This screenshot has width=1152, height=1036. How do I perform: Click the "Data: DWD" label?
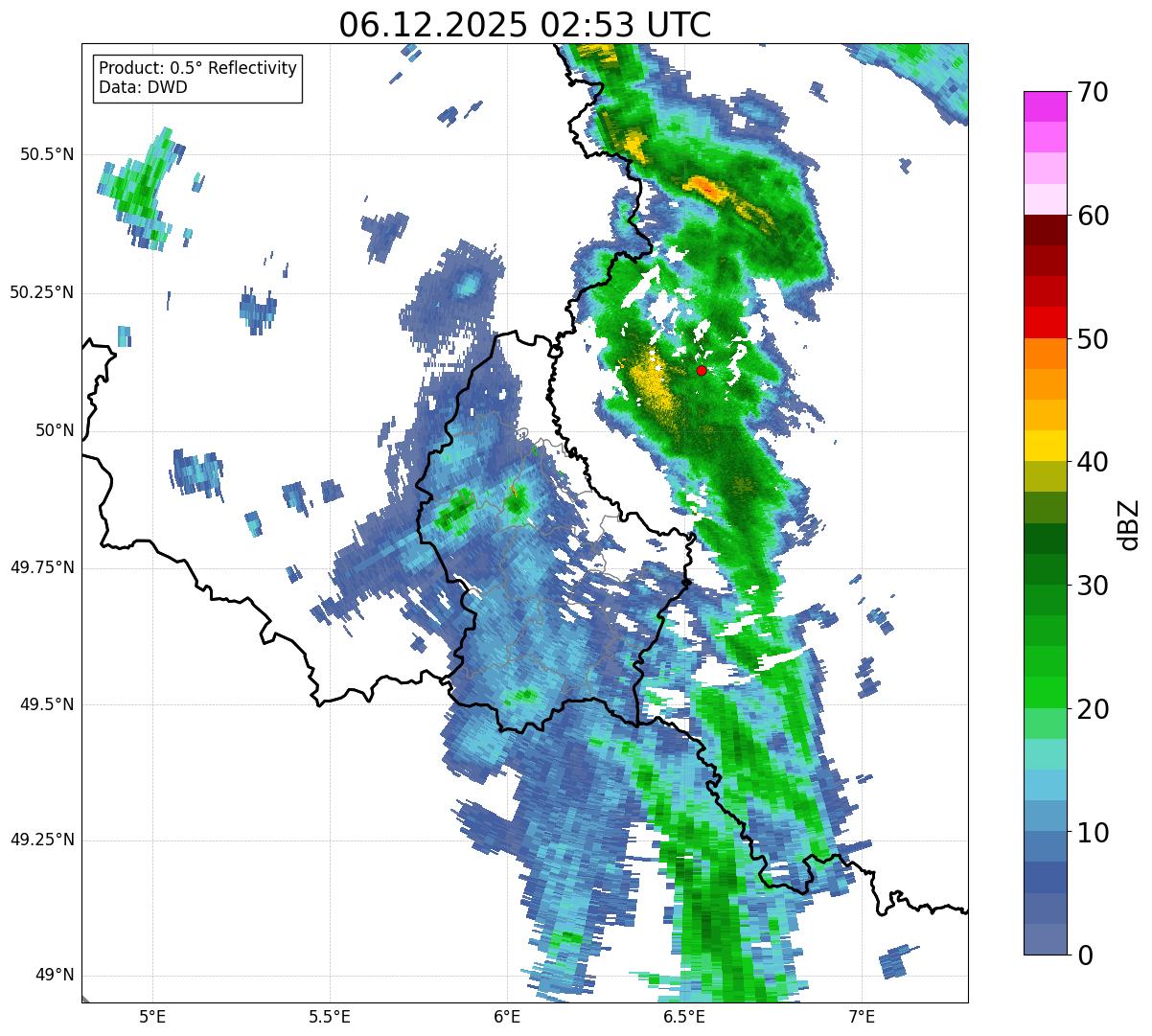(144, 88)
